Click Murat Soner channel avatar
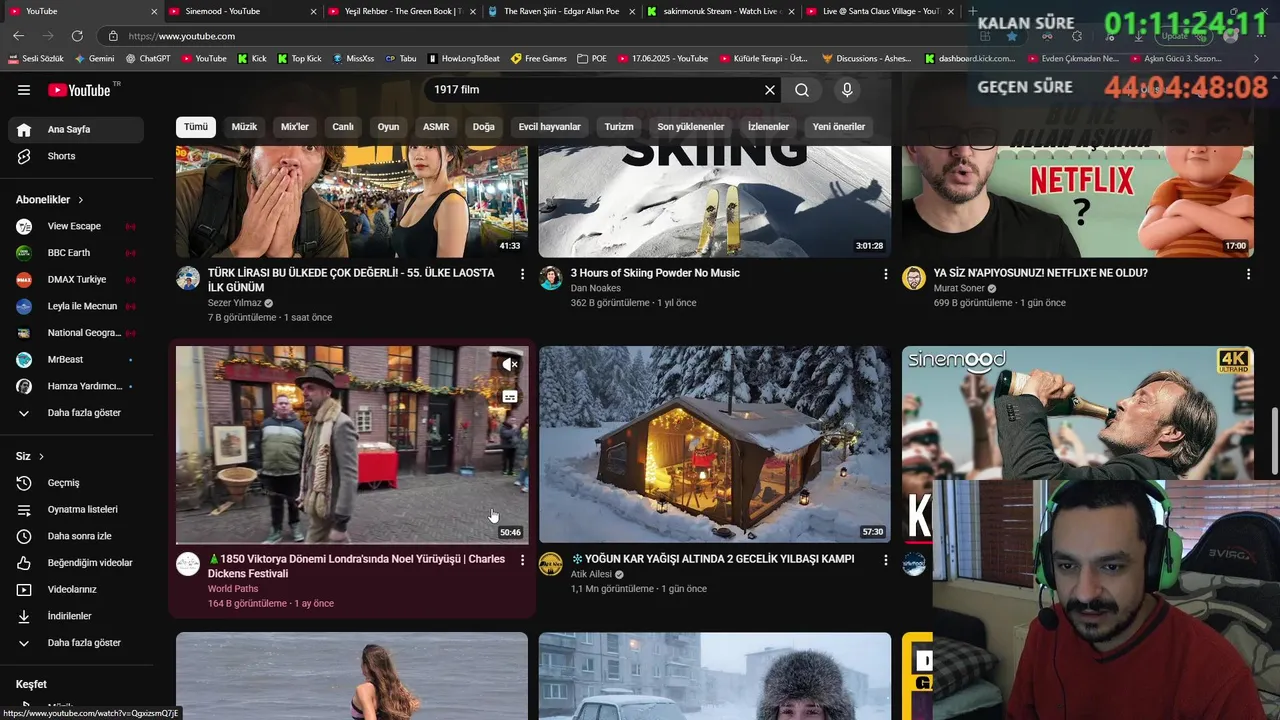This screenshot has height=720, width=1280. 914,278
